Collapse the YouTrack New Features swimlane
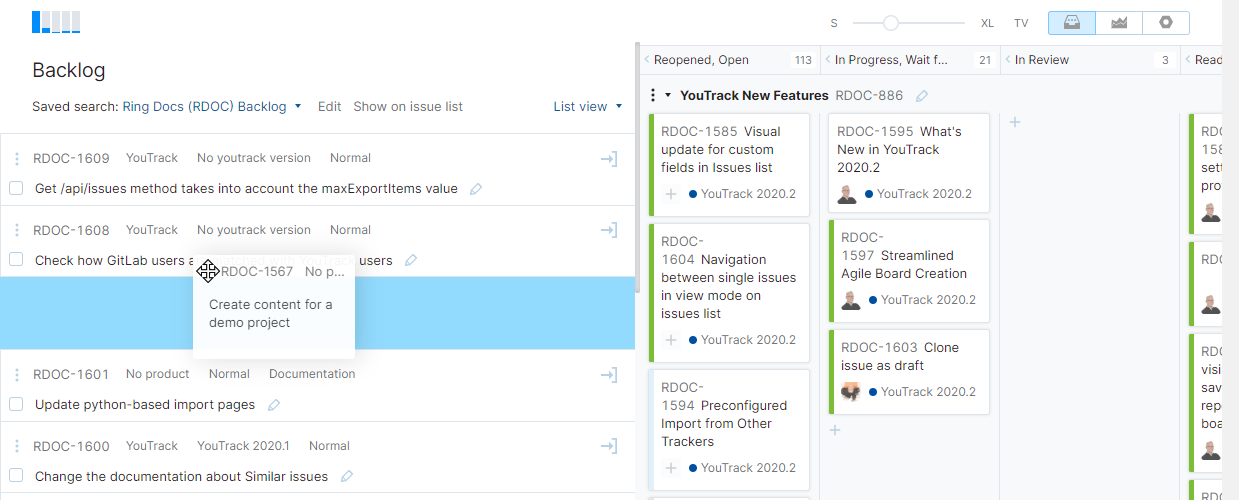Image resolution: width=1239 pixels, height=500 pixels. pyautogui.click(x=668, y=96)
